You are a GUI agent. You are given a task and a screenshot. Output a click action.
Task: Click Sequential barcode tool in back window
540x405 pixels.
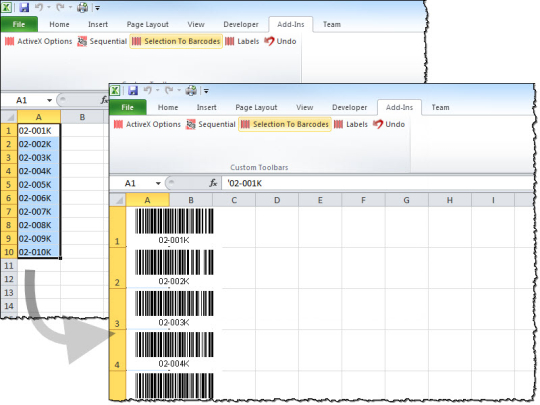tap(102, 41)
